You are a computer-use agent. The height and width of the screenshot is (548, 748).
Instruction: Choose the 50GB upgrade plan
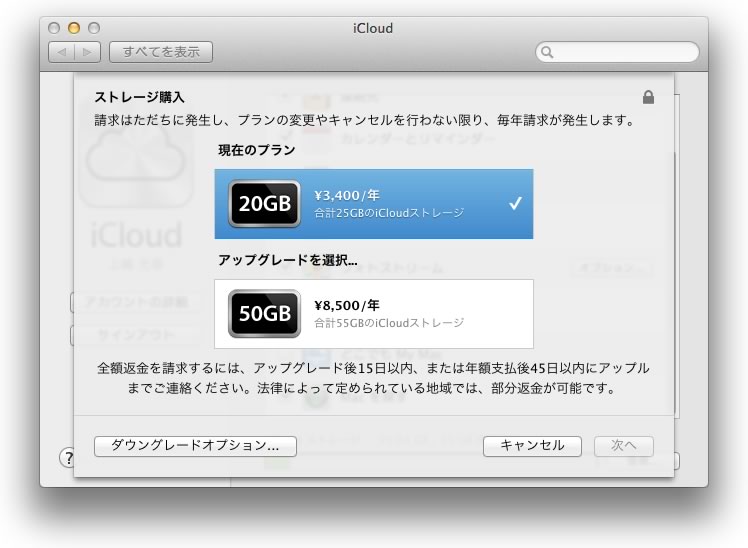coord(374,314)
